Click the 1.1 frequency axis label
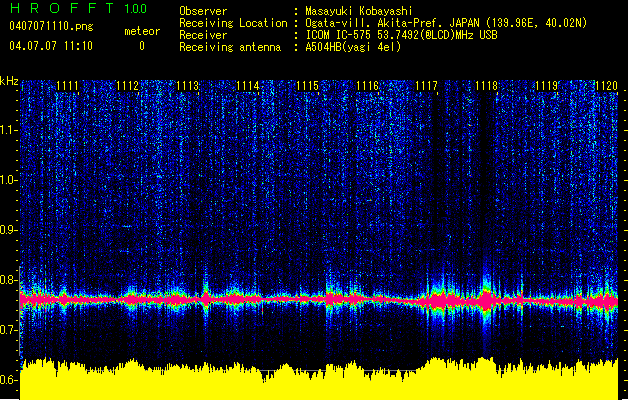The image size is (629, 400). pos(8,130)
